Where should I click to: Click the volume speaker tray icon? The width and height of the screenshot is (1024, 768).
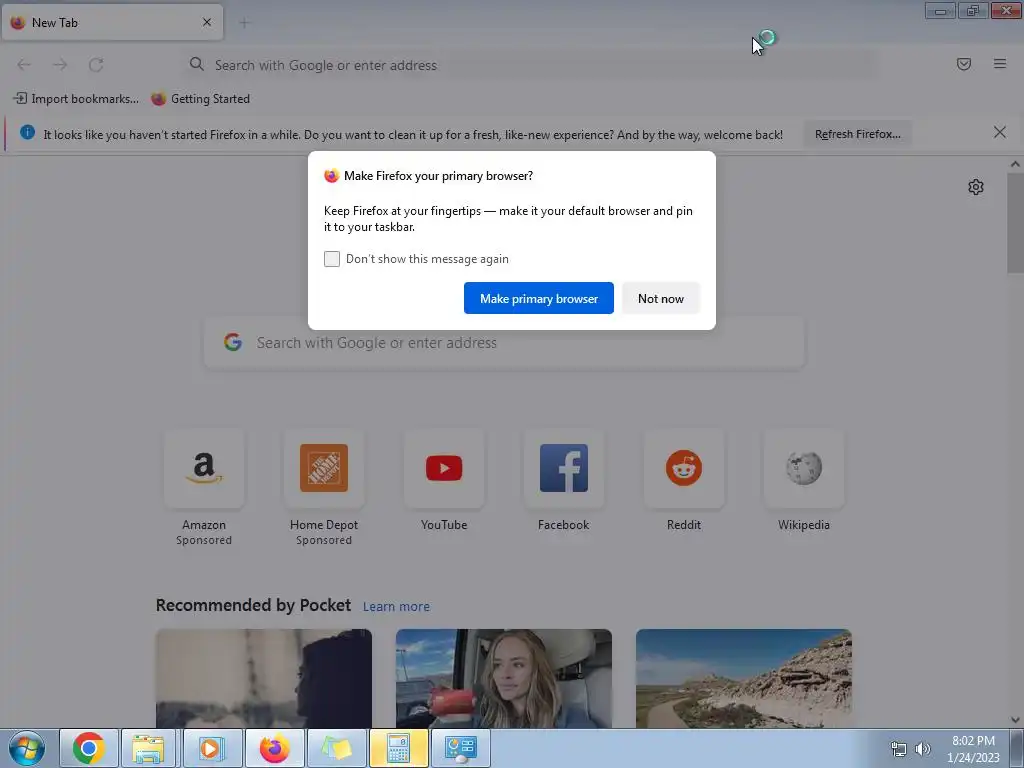tap(923, 749)
